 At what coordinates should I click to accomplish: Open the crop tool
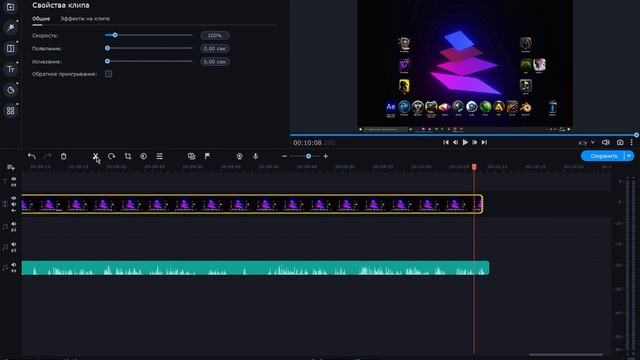[128, 156]
